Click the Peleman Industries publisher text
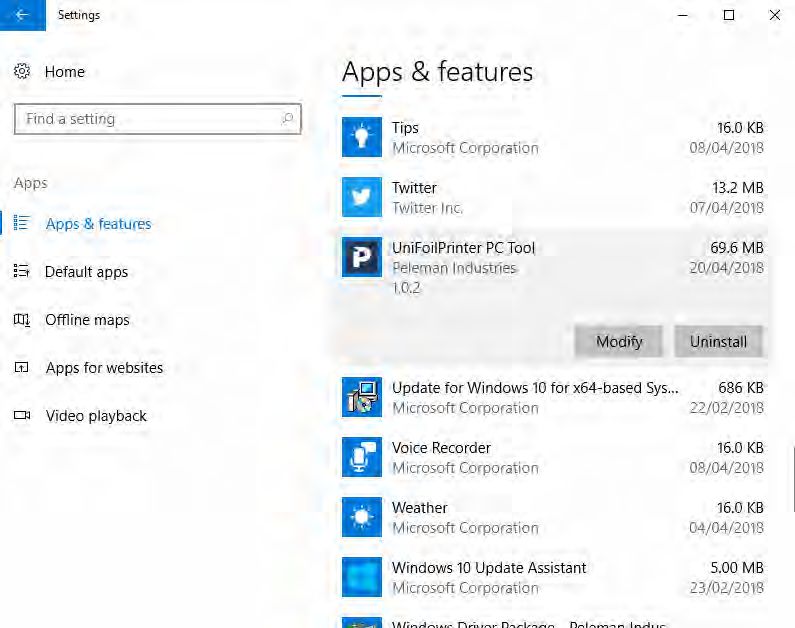 pos(454,268)
